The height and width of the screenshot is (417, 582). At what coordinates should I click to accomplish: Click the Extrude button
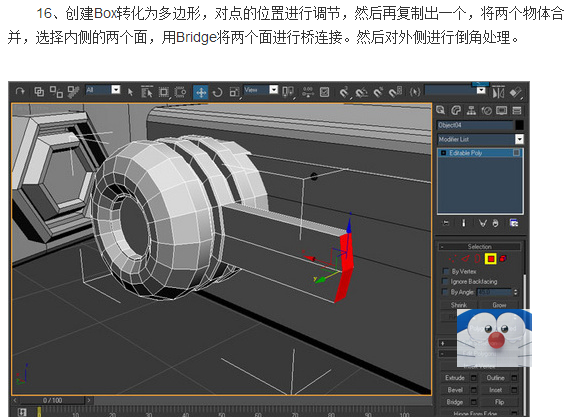pos(455,378)
